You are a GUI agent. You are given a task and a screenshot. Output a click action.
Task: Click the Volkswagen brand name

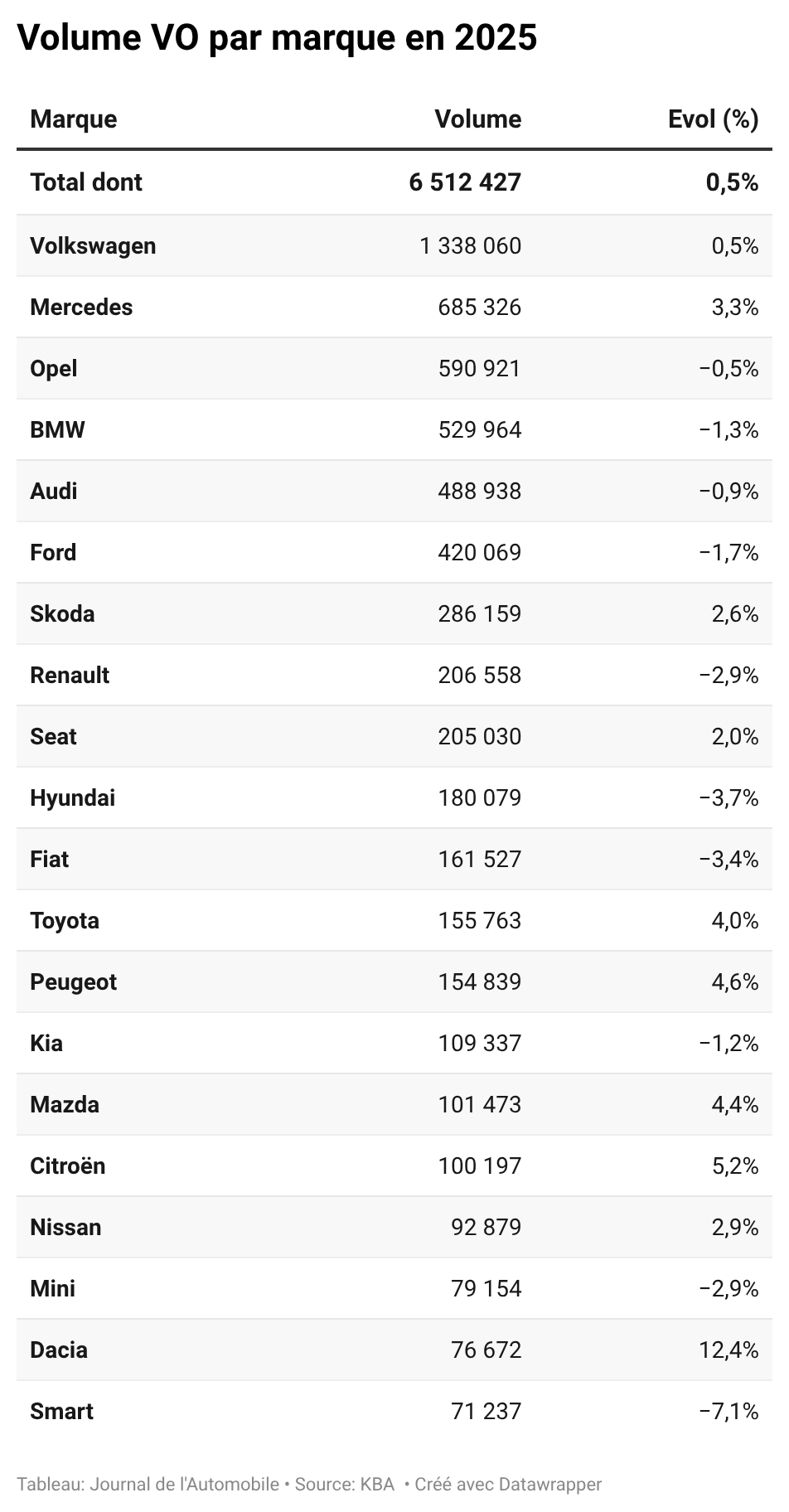point(93,246)
